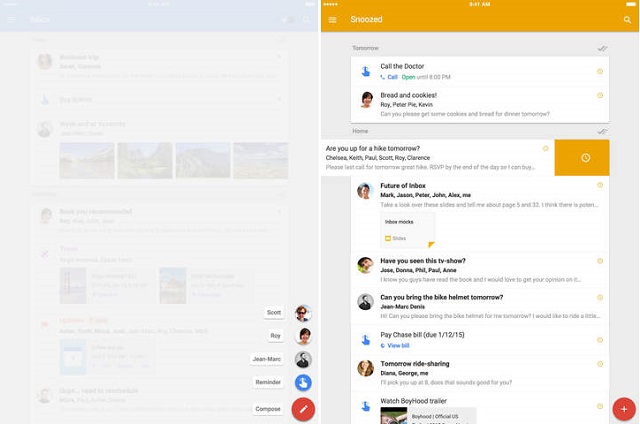
Task: Click the snooze indicator on hike tomorrow email
Action: point(545,149)
